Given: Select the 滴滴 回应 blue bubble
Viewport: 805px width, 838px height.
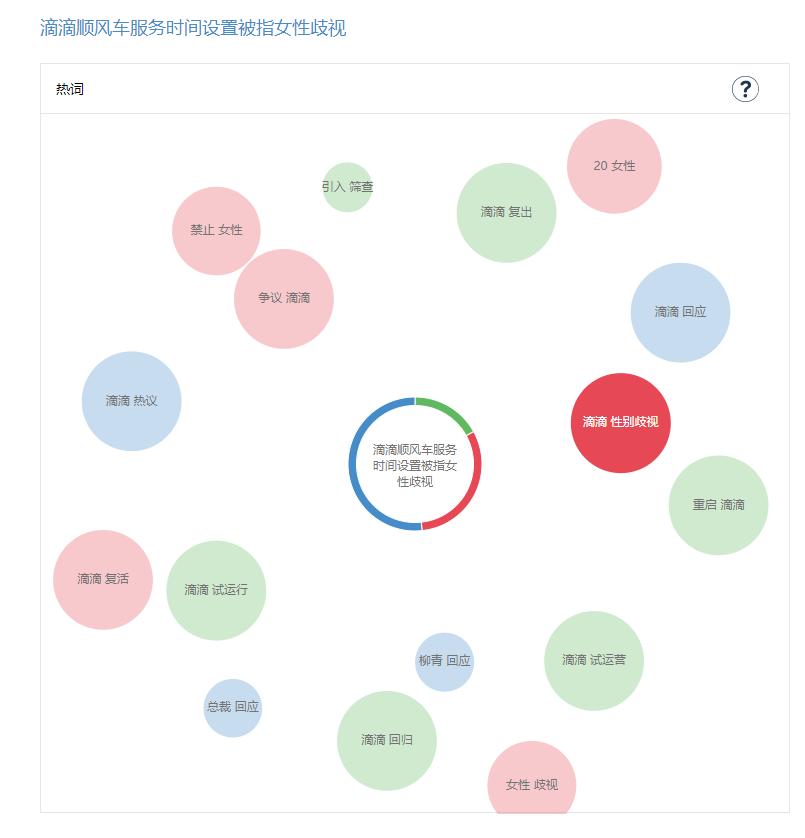Looking at the screenshot, I should coord(680,312).
